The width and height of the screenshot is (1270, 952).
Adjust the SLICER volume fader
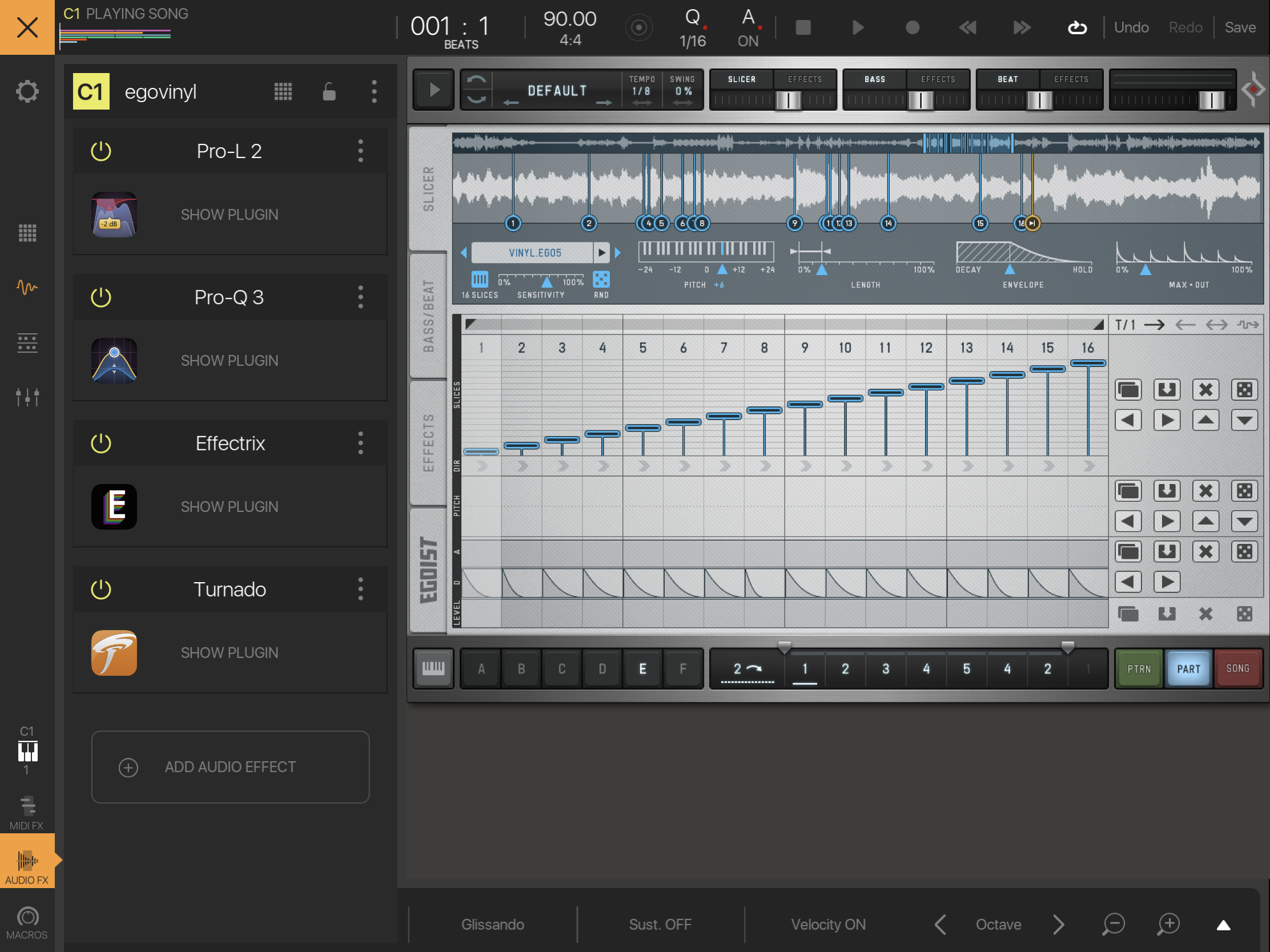pos(788,100)
